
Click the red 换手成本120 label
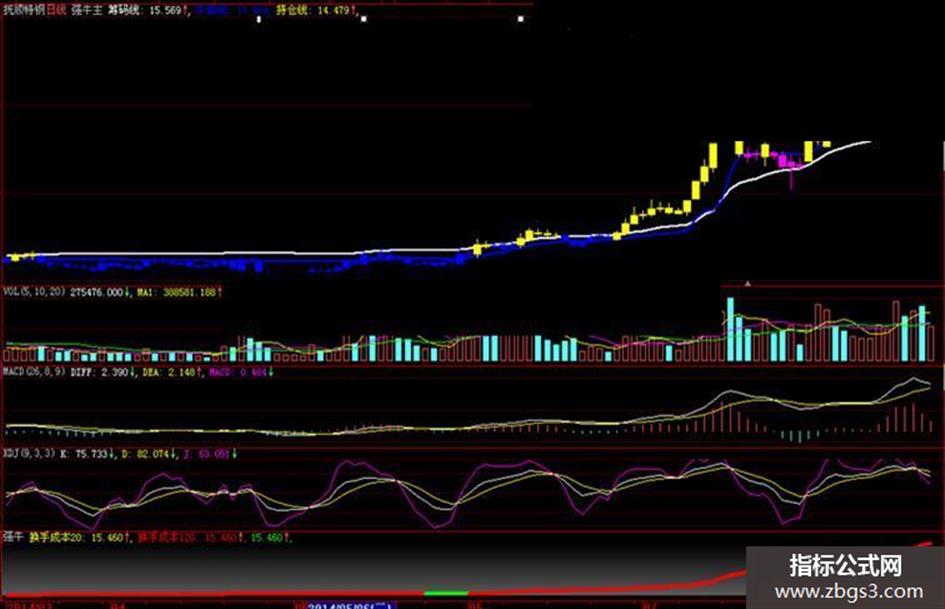166,537
